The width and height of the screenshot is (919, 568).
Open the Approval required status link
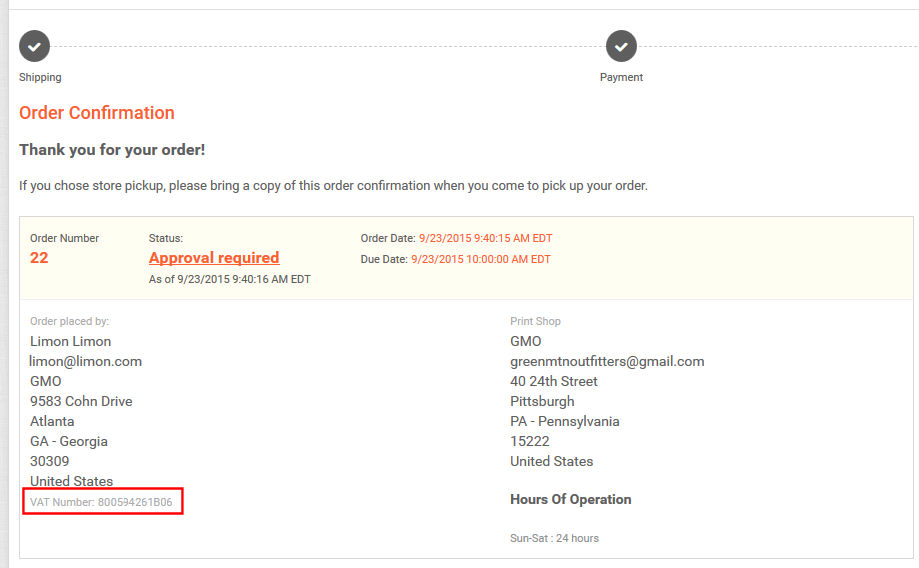tap(214, 258)
